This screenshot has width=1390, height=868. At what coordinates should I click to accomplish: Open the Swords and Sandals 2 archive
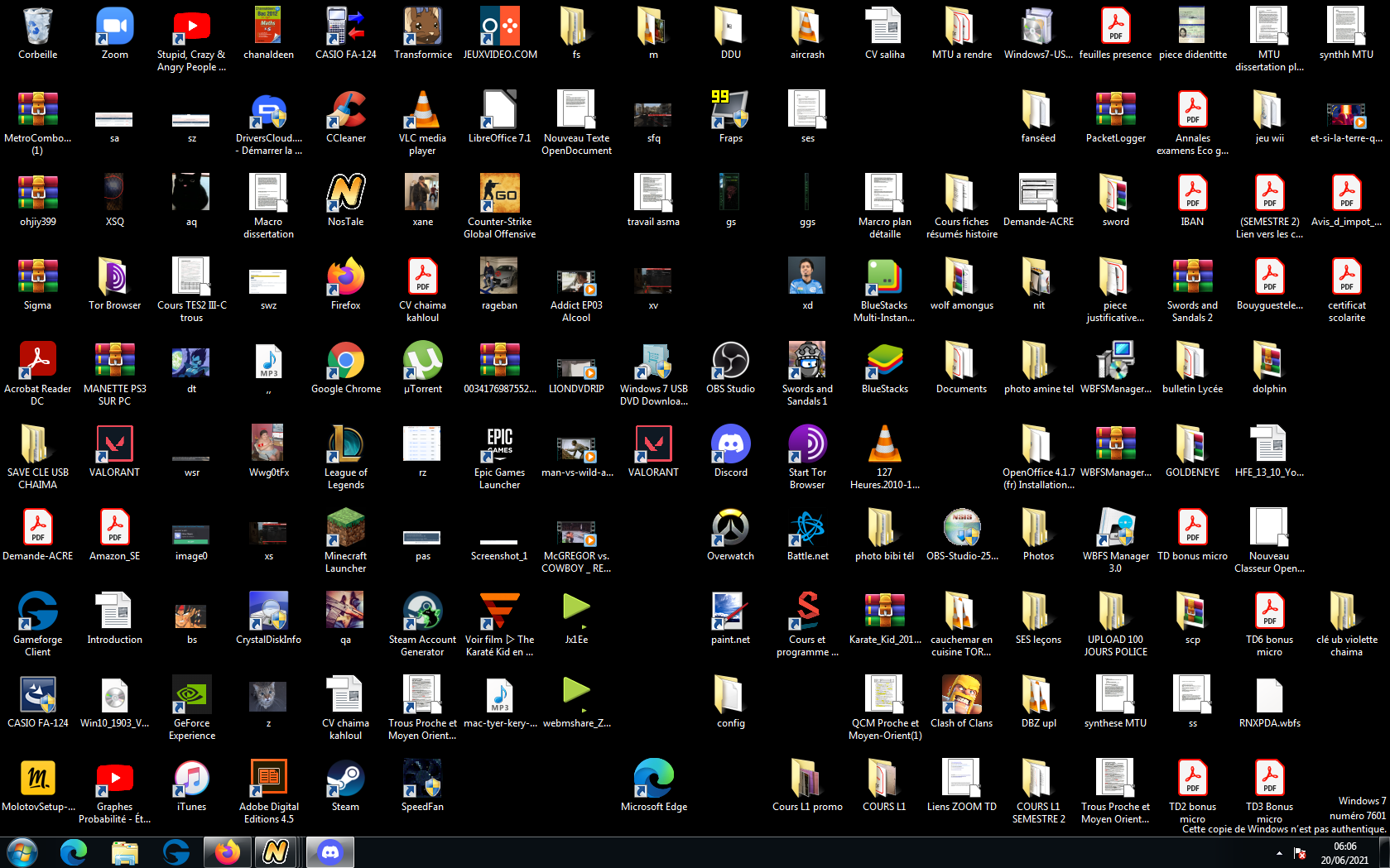click(x=1192, y=290)
